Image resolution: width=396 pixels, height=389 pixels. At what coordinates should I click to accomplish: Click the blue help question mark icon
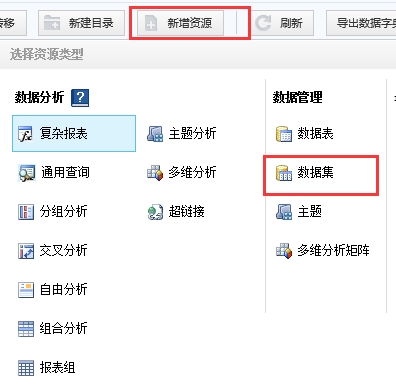click(x=80, y=98)
